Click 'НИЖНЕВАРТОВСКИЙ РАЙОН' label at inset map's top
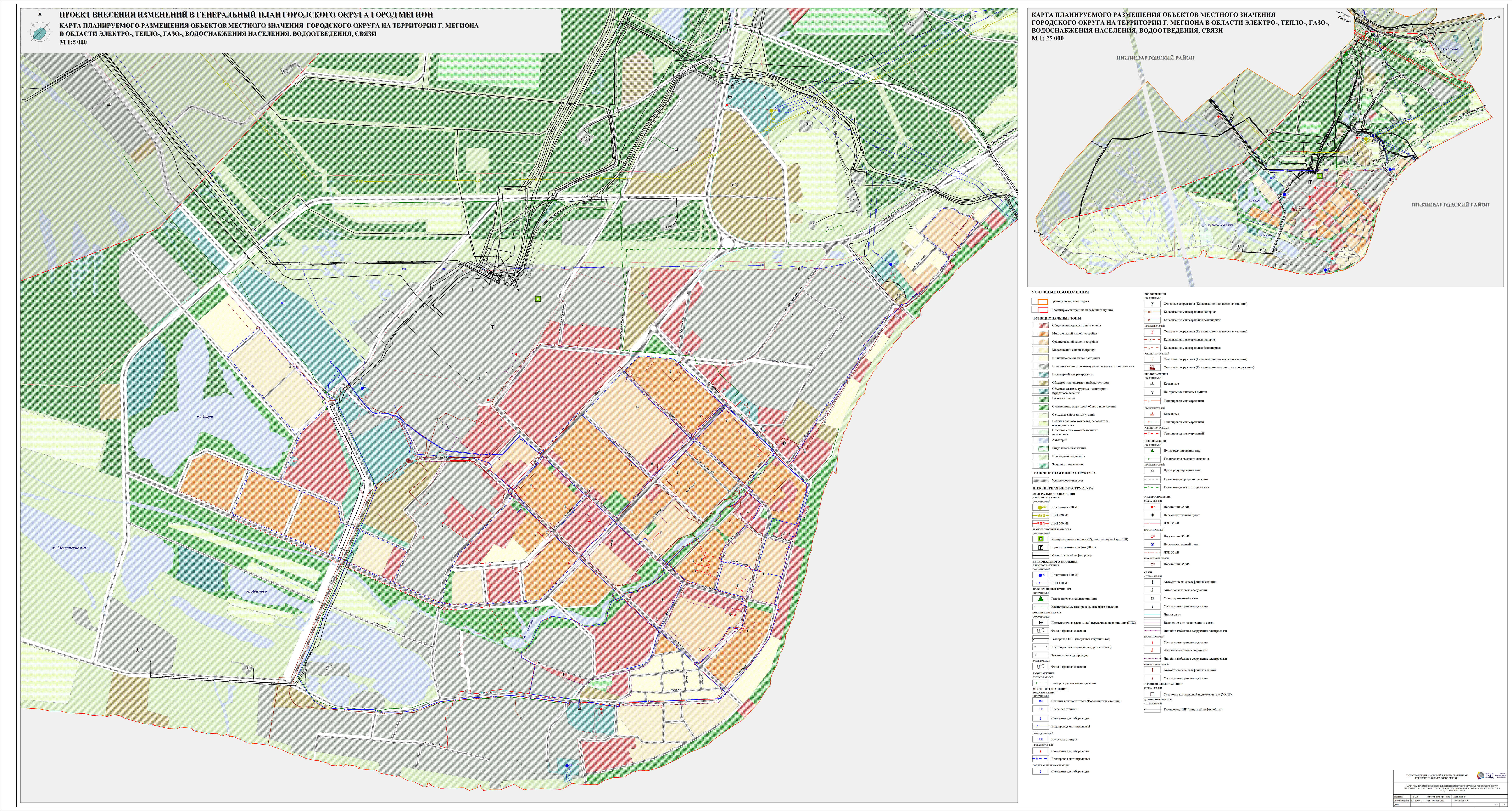1512x811 pixels. (1155, 58)
